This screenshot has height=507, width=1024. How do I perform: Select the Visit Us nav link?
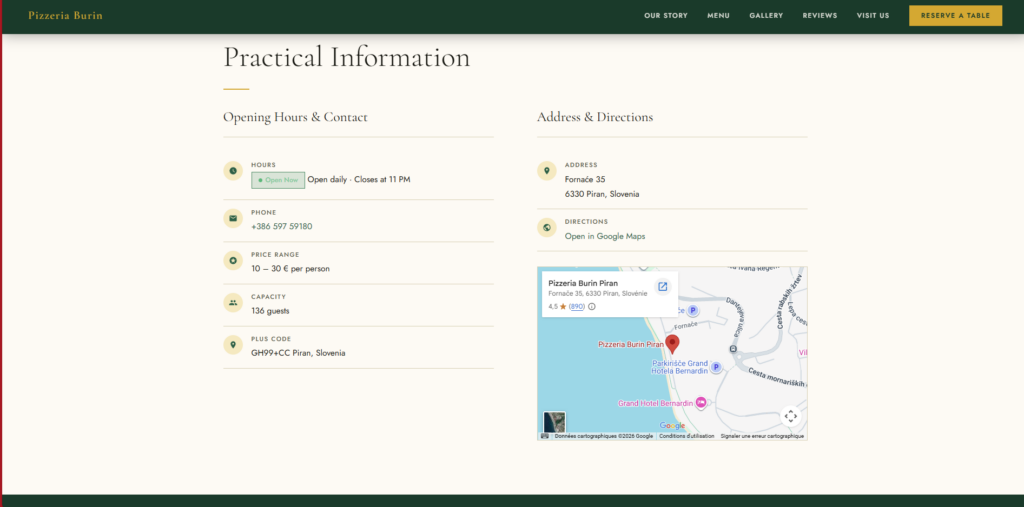pyautogui.click(x=872, y=16)
